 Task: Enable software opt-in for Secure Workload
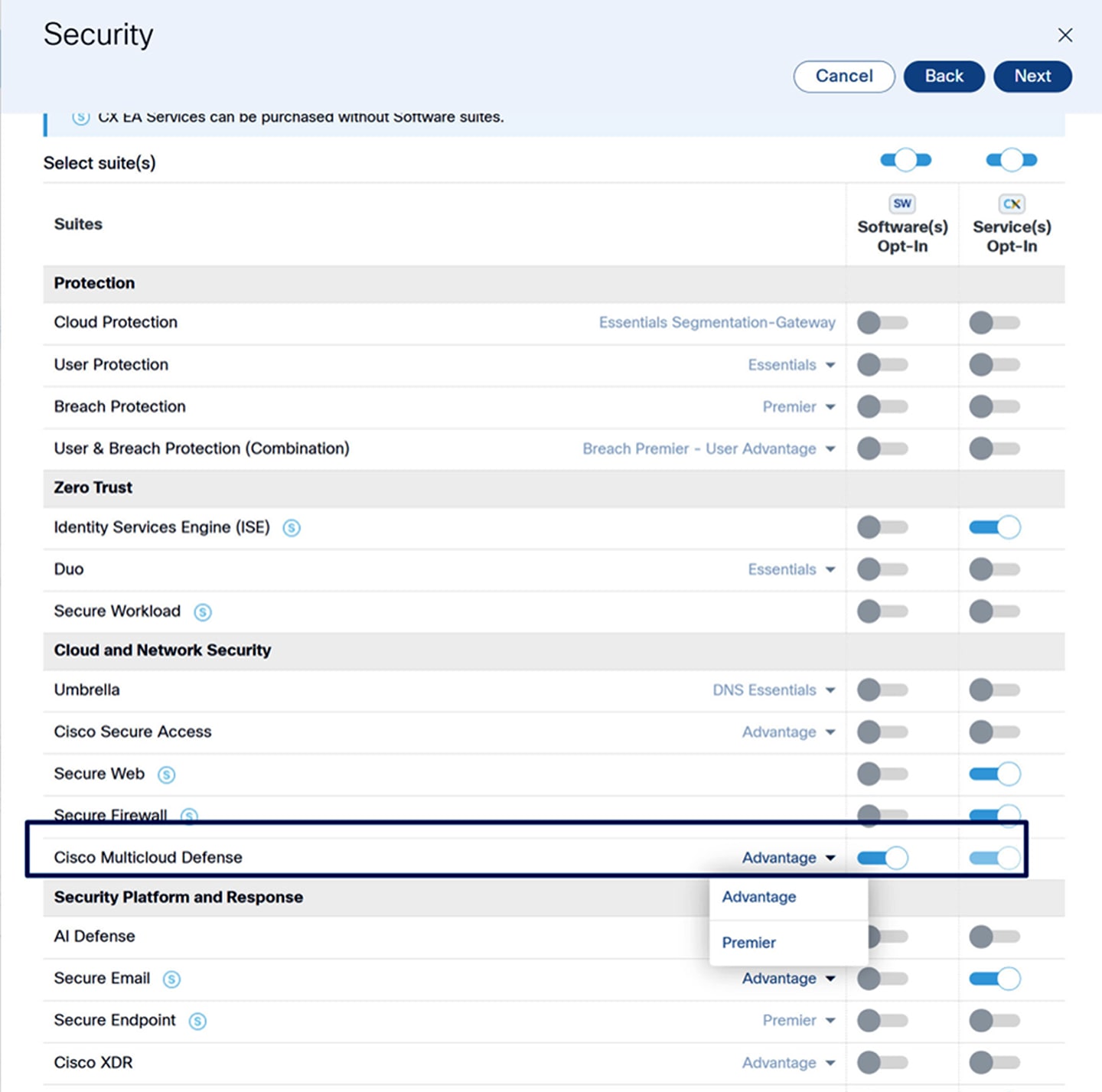(882, 611)
